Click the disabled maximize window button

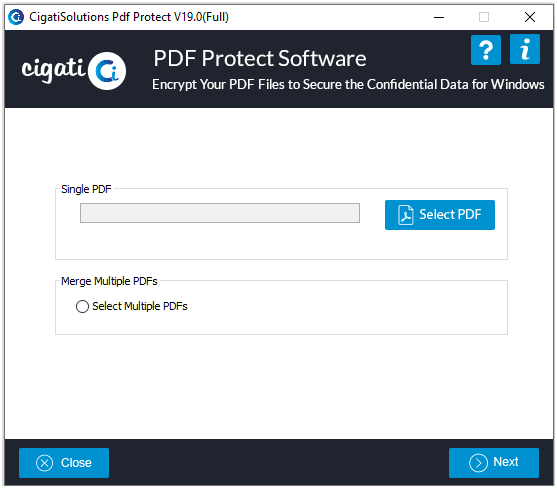point(484,17)
